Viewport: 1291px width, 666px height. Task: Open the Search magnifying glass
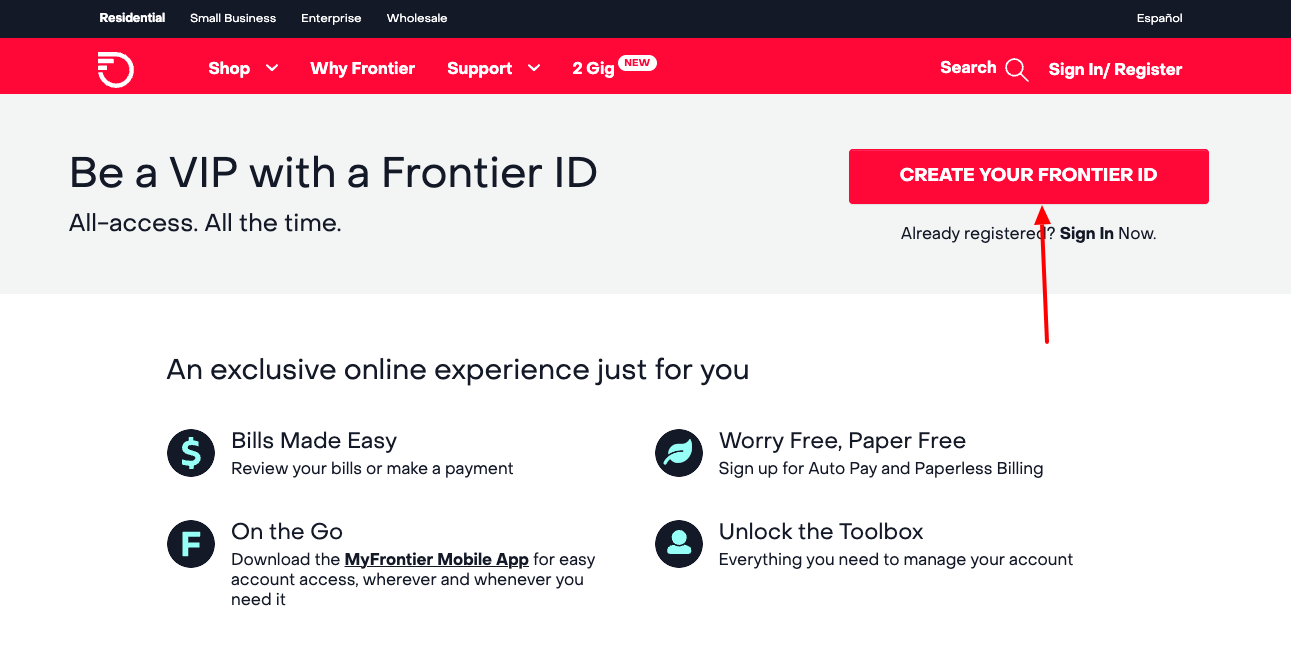[x=1016, y=69]
